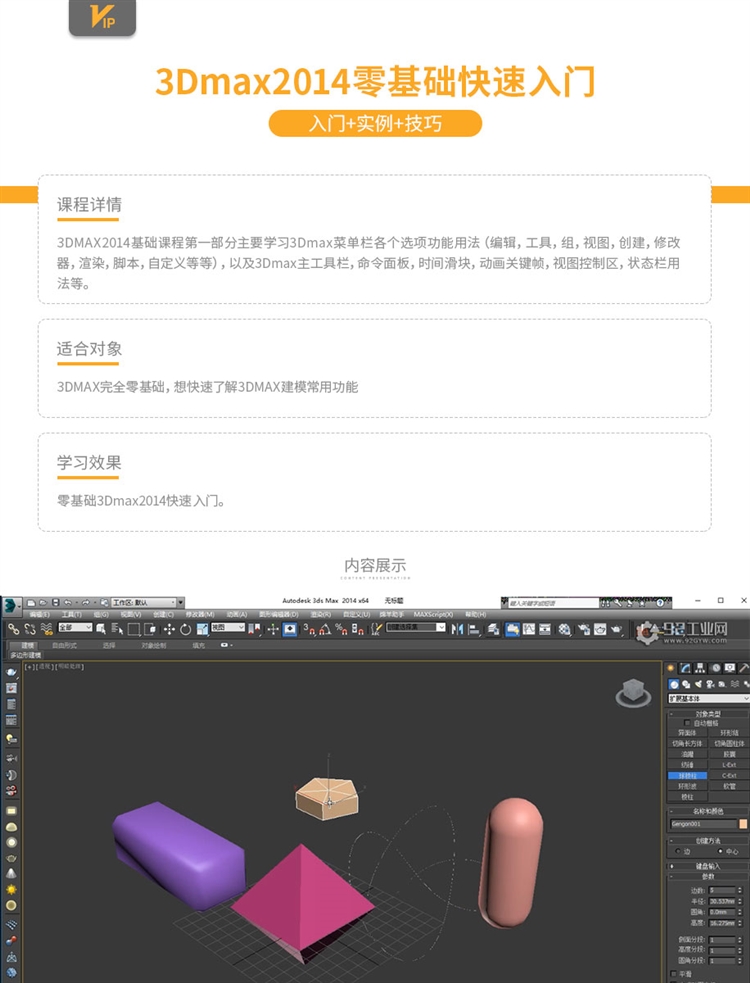Collapse the 名称和颜色 rollout
The height and width of the screenshot is (983, 750).
tap(709, 811)
